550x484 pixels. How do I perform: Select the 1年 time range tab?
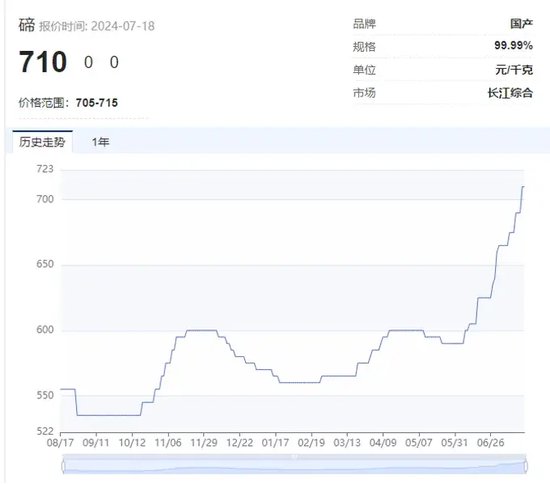tap(101, 142)
